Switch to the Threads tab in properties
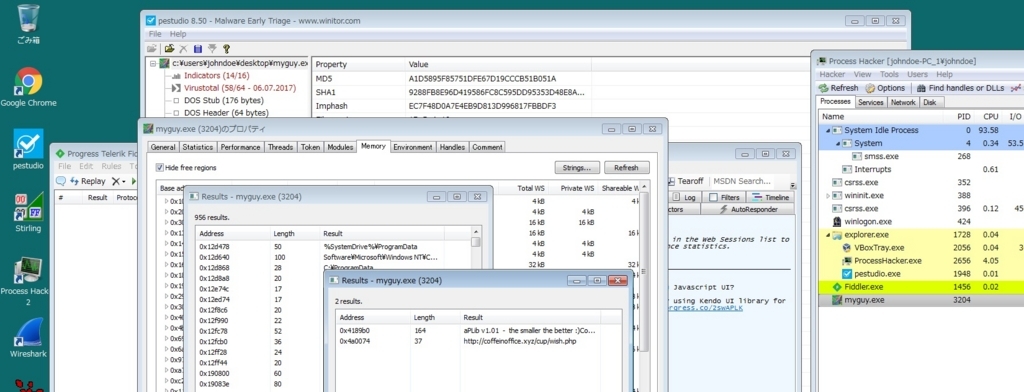 (280, 147)
